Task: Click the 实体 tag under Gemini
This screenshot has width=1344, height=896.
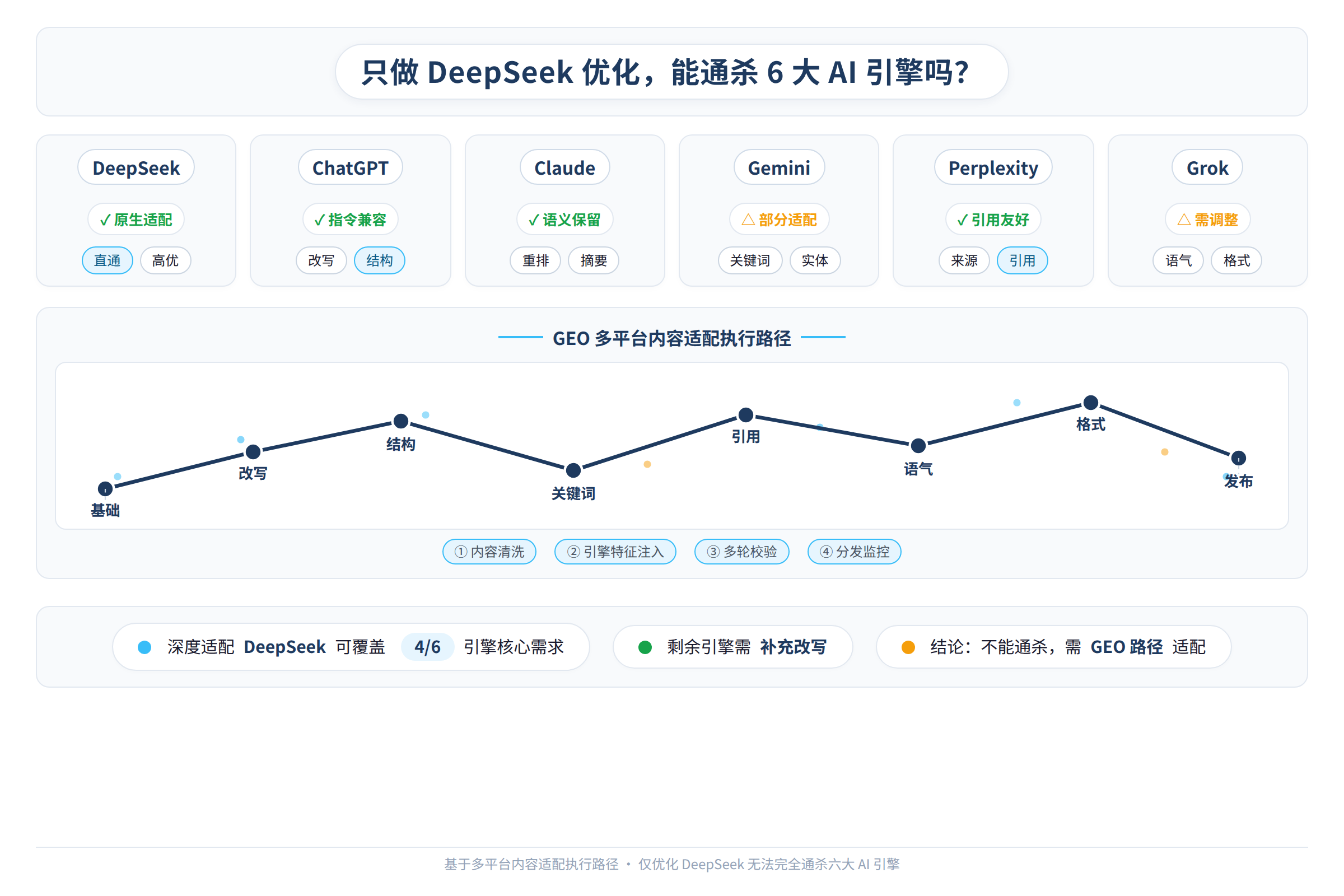Action: click(x=815, y=260)
